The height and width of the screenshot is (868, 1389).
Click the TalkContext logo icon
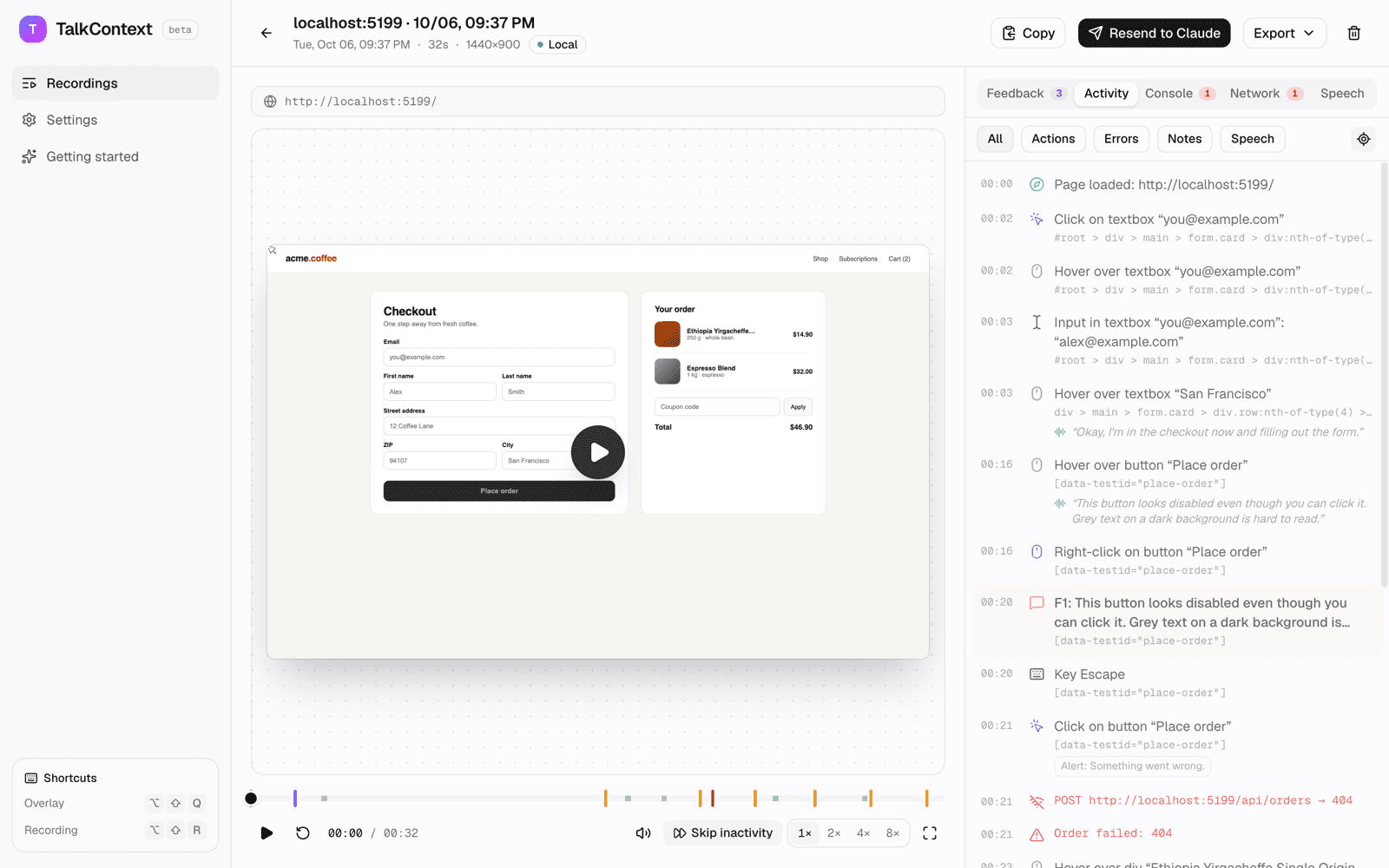33,30
